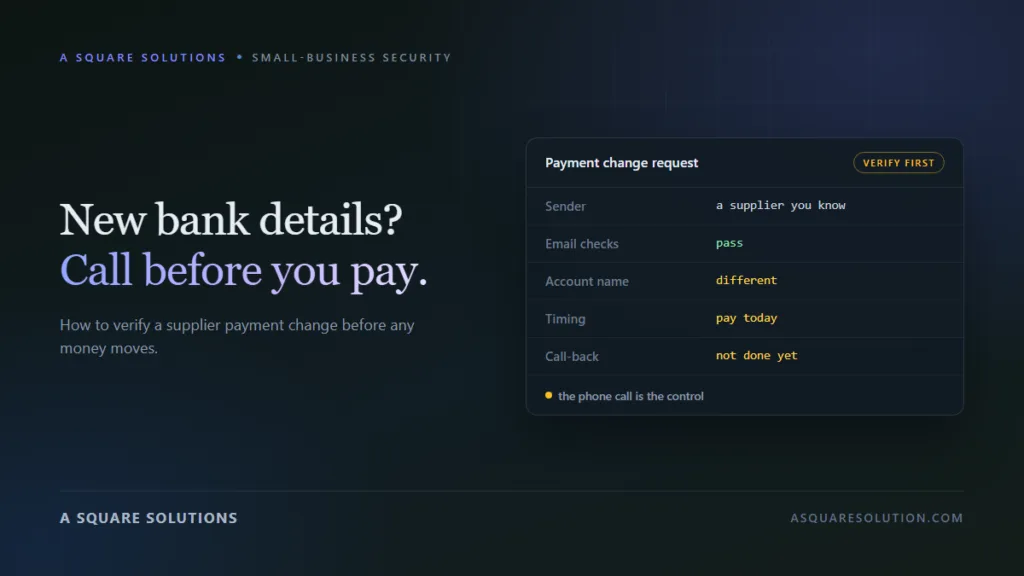Click the 'Call before you pay.' headline
1024x576 pixels.
[x=244, y=270]
